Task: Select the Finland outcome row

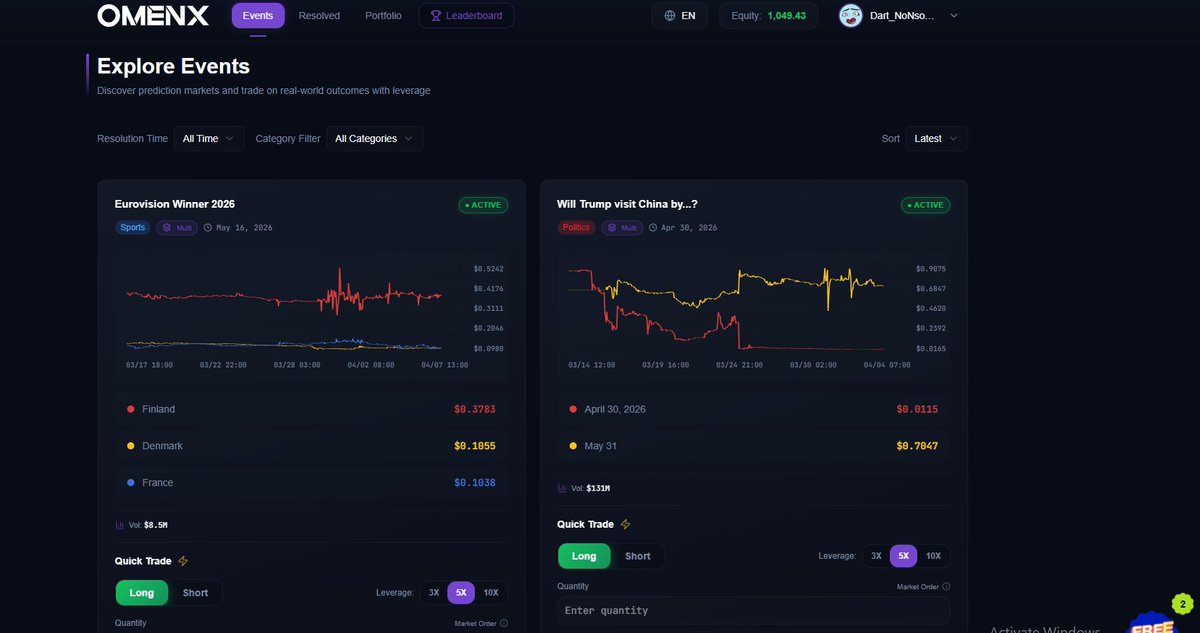Action: 311,409
